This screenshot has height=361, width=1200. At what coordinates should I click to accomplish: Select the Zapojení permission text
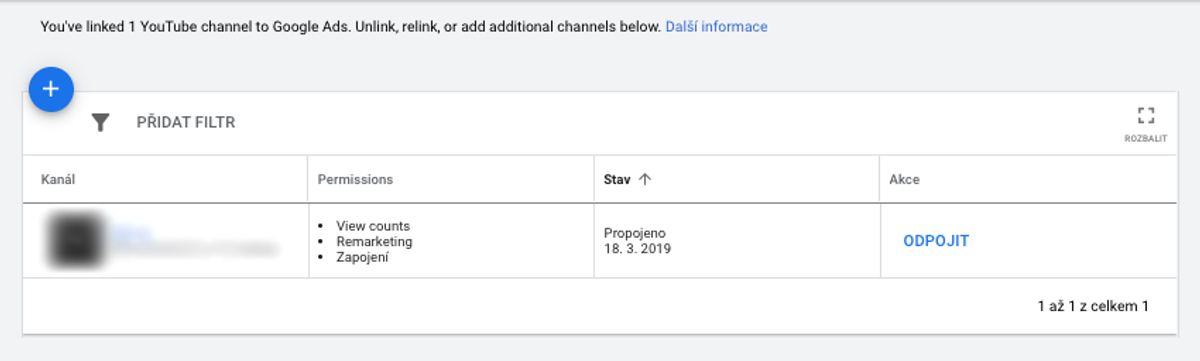point(362,257)
